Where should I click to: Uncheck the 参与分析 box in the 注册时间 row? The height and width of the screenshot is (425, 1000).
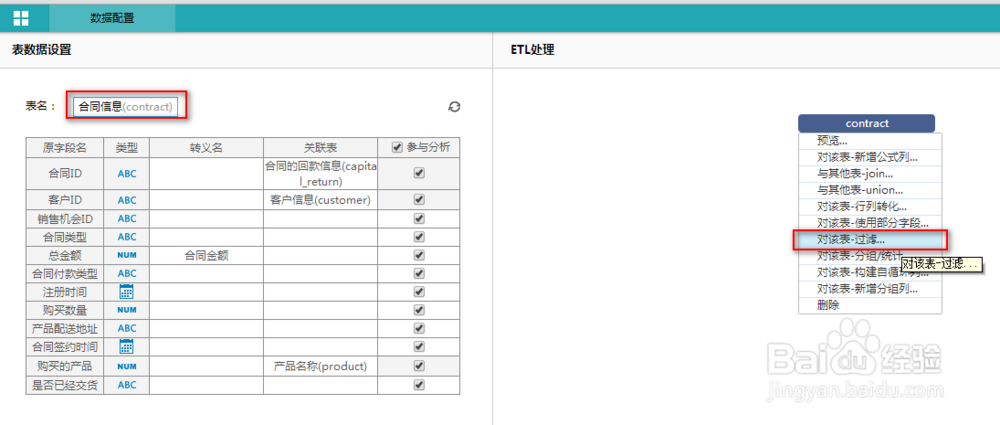[x=419, y=292]
